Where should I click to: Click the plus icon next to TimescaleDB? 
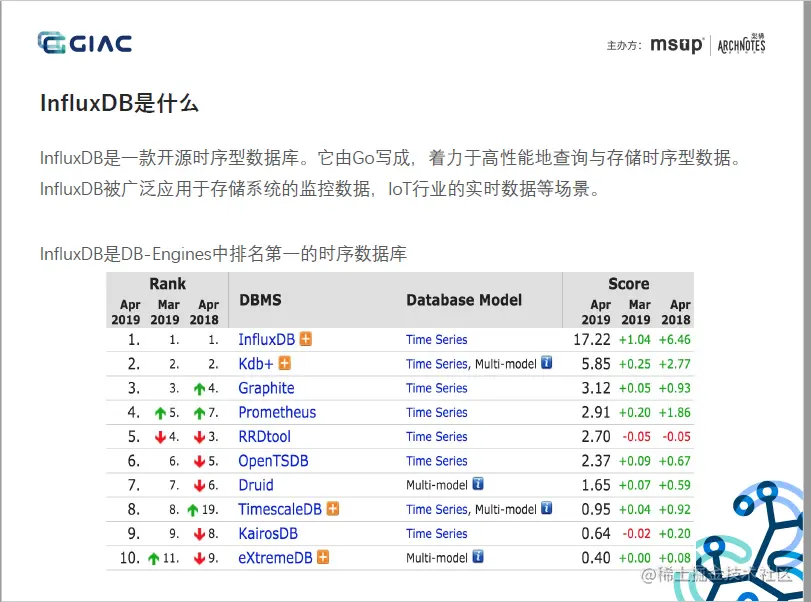(x=333, y=509)
